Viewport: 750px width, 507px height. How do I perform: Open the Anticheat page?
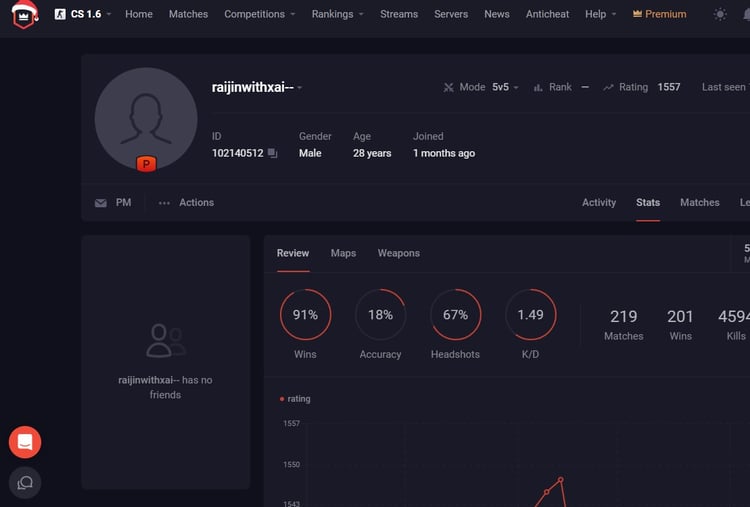tap(547, 14)
